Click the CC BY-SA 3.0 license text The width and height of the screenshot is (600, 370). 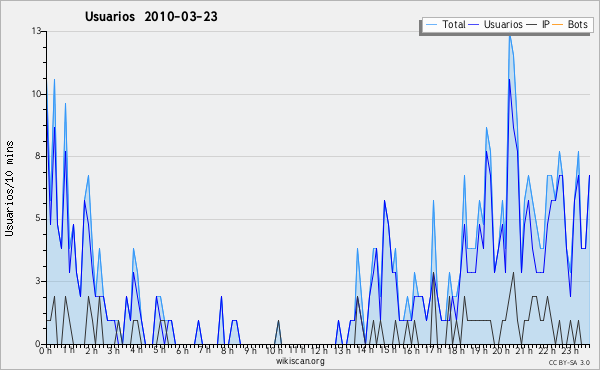569,362
